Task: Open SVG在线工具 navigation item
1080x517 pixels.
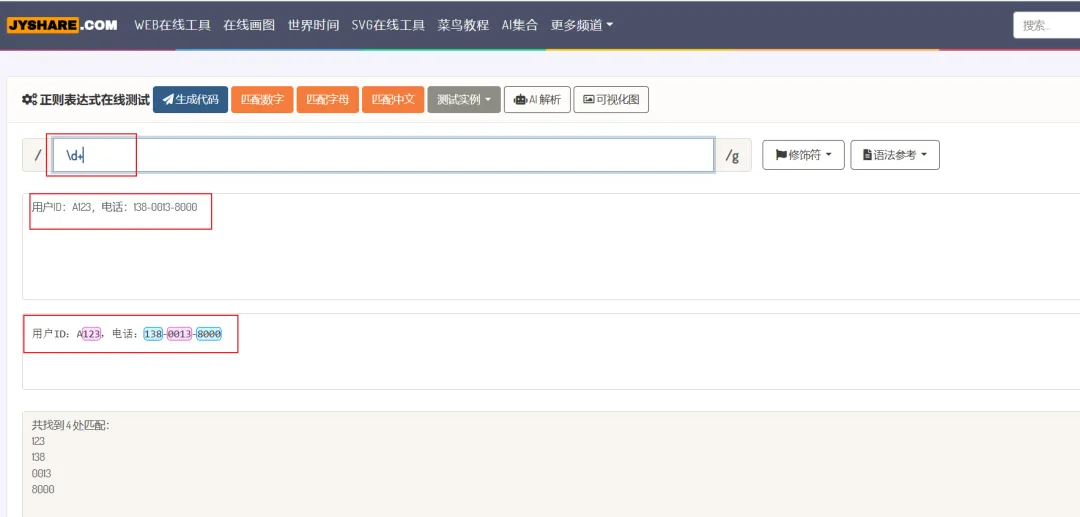Action: pyautogui.click(x=388, y=25)
